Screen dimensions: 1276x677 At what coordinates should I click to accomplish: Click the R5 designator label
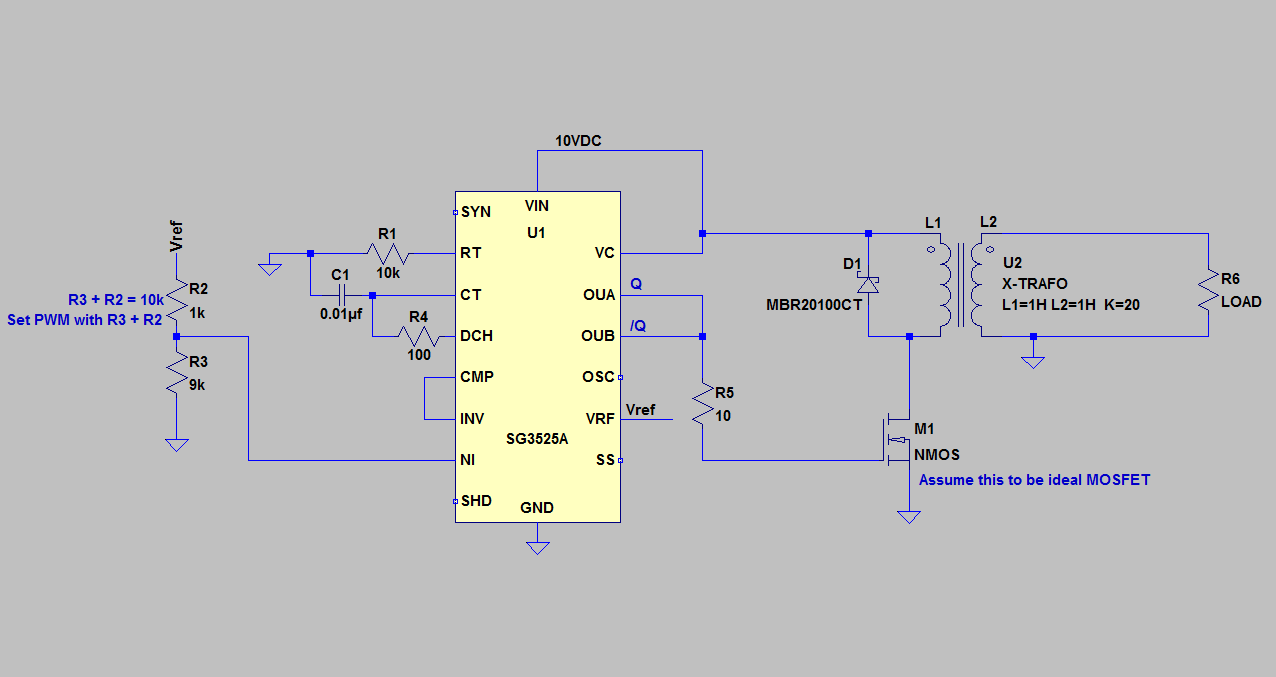click(725, 394)
